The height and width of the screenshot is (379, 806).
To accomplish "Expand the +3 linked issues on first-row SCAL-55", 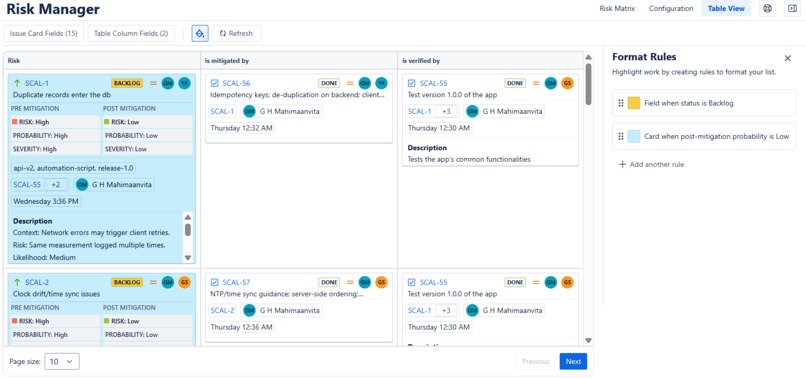I will 446,111.
